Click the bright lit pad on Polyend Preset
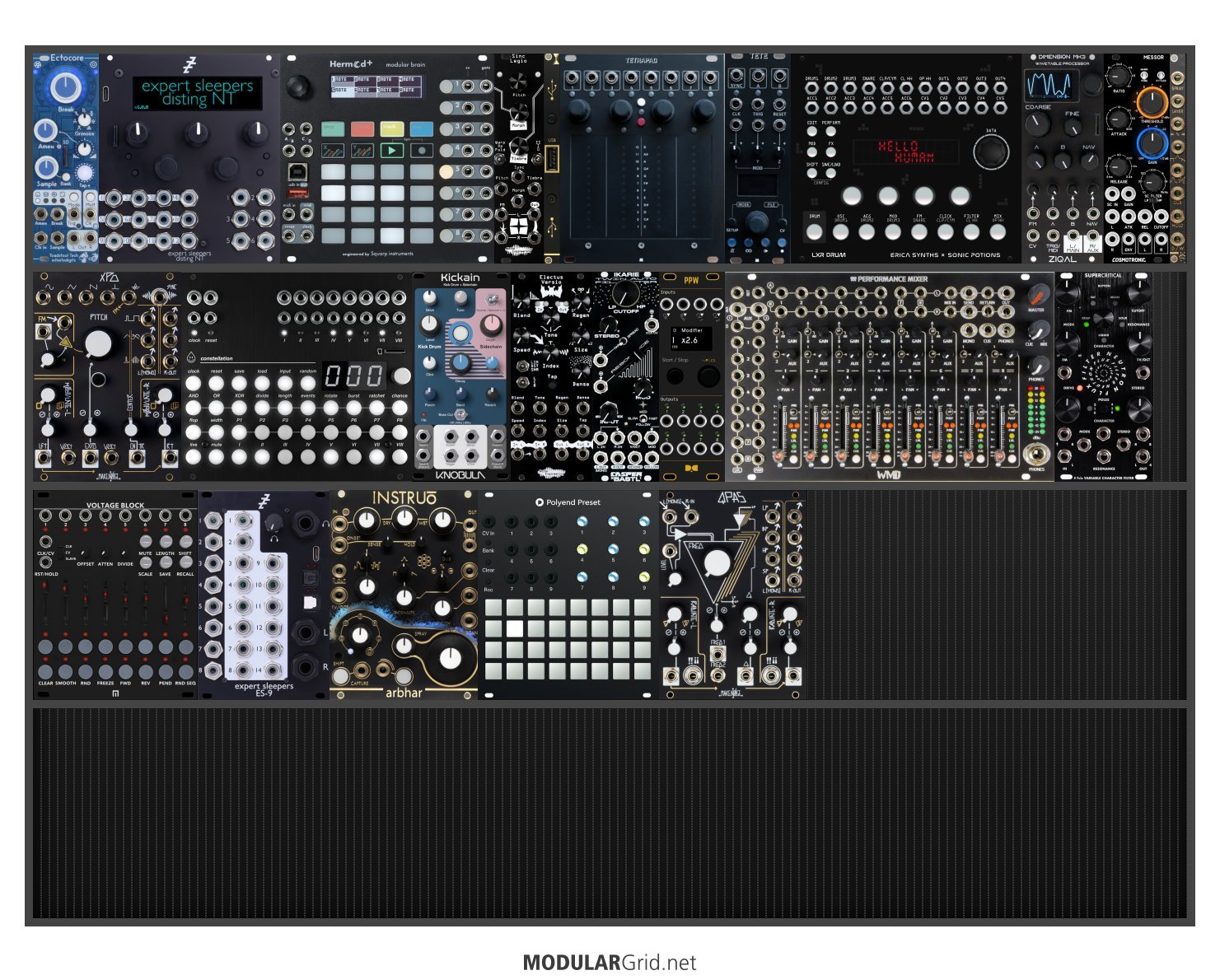The height and width of the screenshot is (980, 1220). 515,629
